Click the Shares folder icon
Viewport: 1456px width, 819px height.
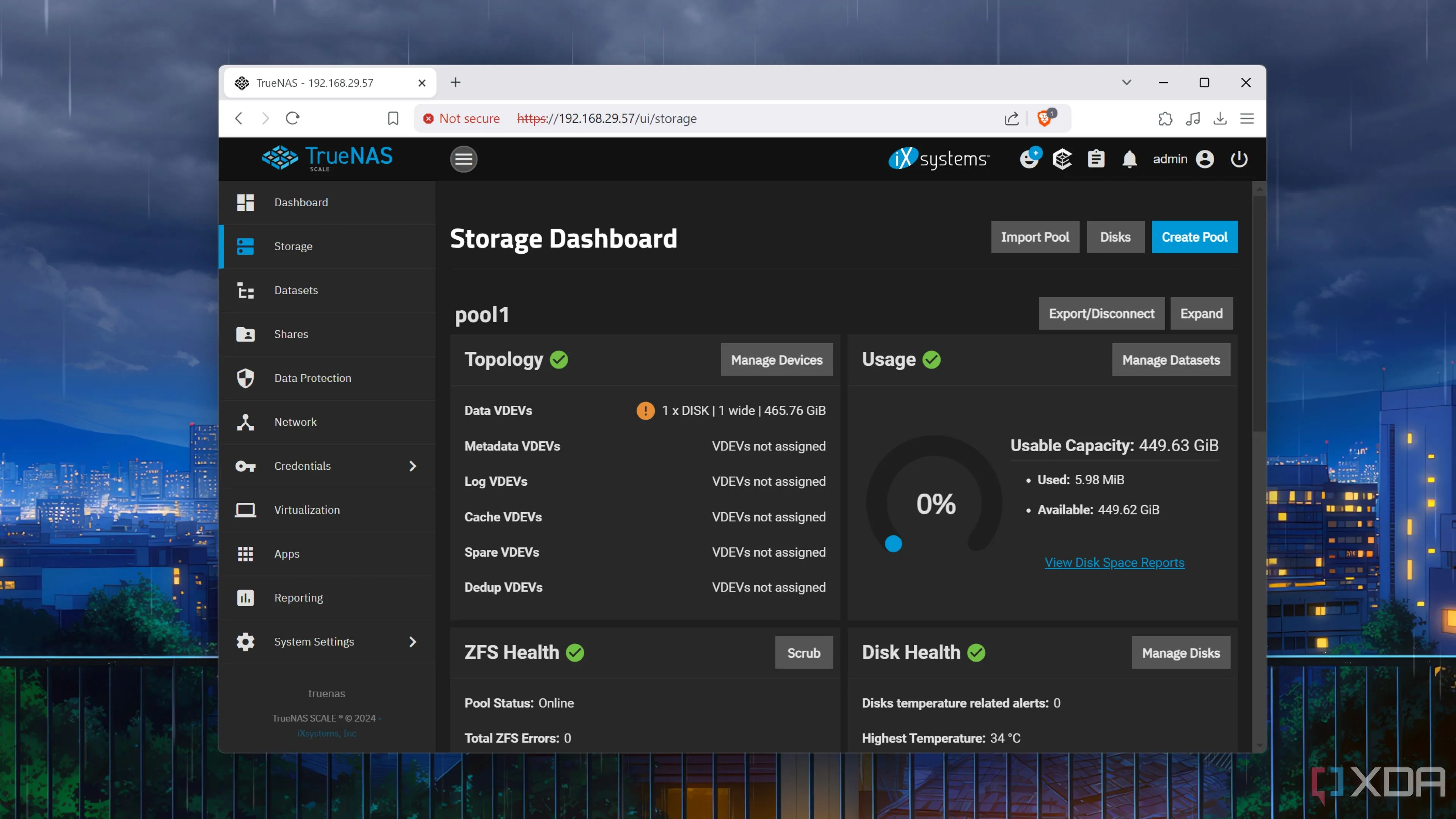245,334
